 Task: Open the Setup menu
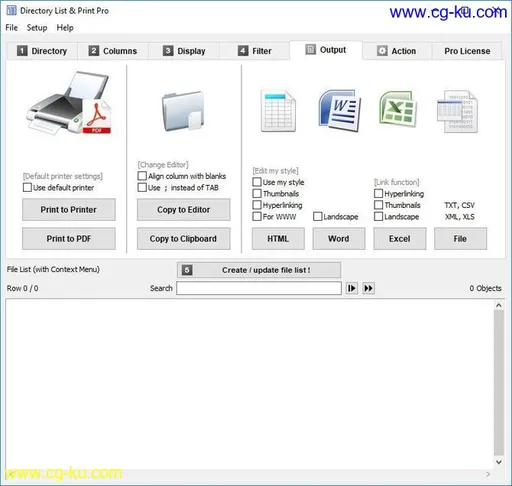(x=37, y=28)
